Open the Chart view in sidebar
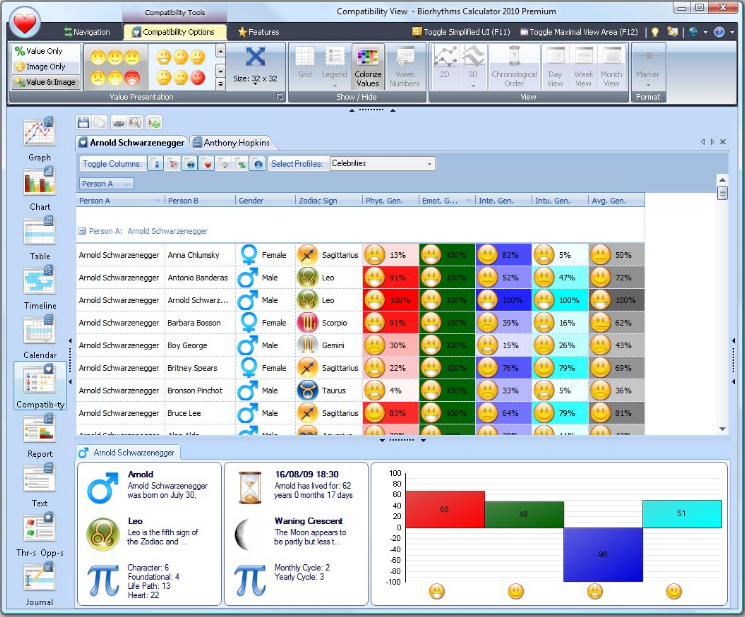 pyautogui.click(x=39, y=189)
